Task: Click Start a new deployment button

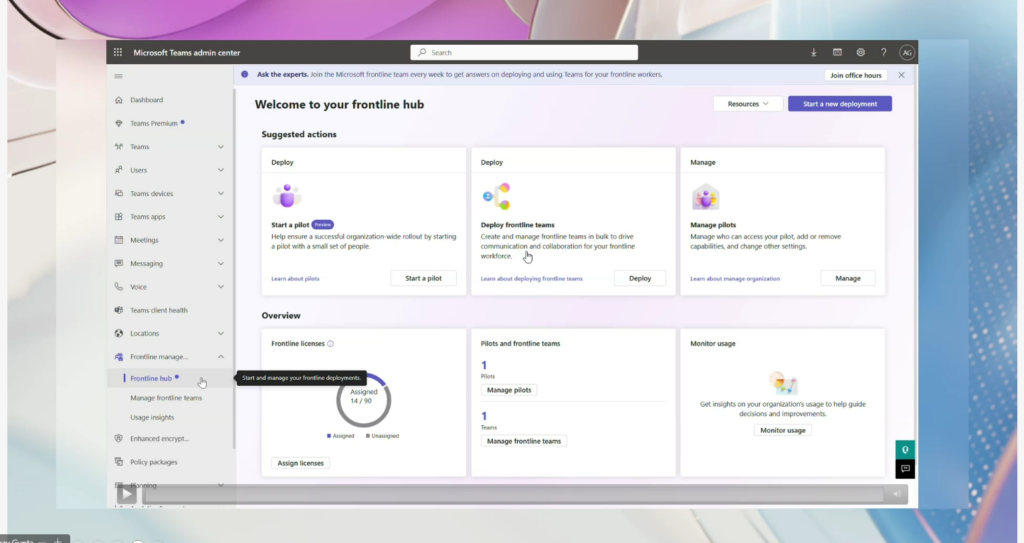Action: pos(840,104)
